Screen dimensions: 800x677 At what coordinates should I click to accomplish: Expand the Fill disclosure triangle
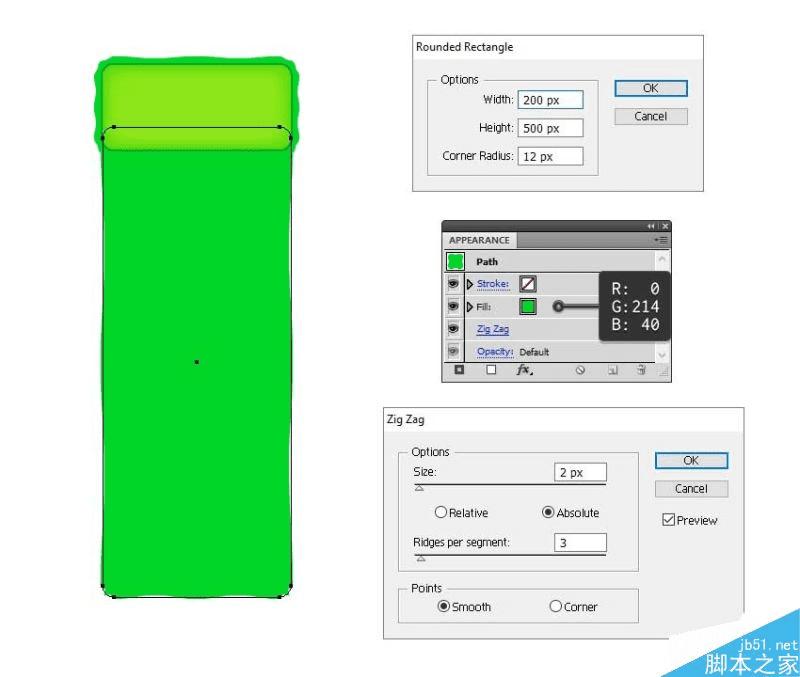(x=470, y=307)
